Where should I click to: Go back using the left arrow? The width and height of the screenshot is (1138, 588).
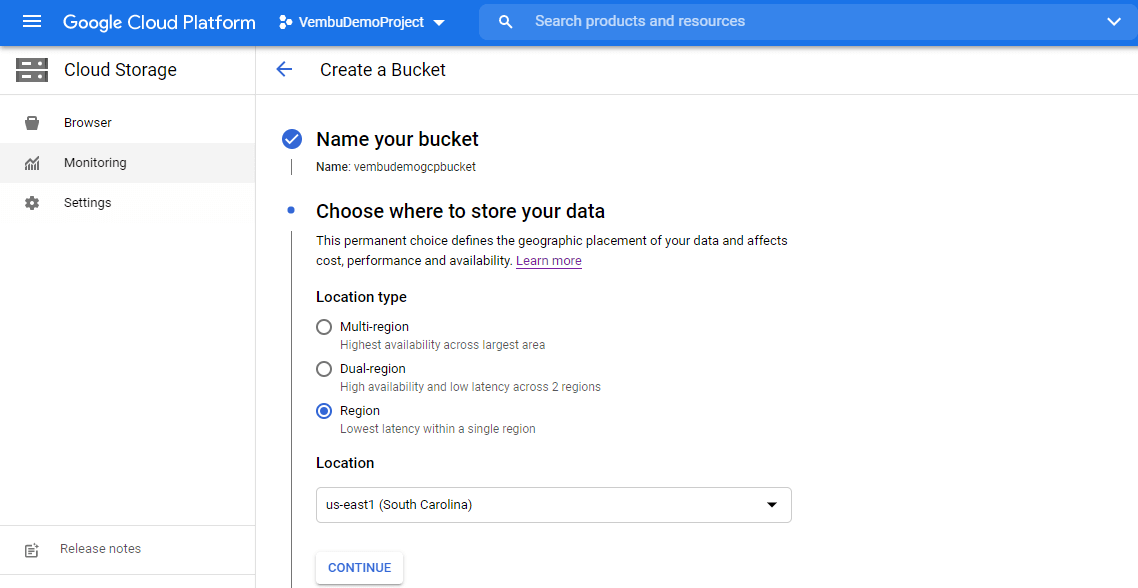284,70
